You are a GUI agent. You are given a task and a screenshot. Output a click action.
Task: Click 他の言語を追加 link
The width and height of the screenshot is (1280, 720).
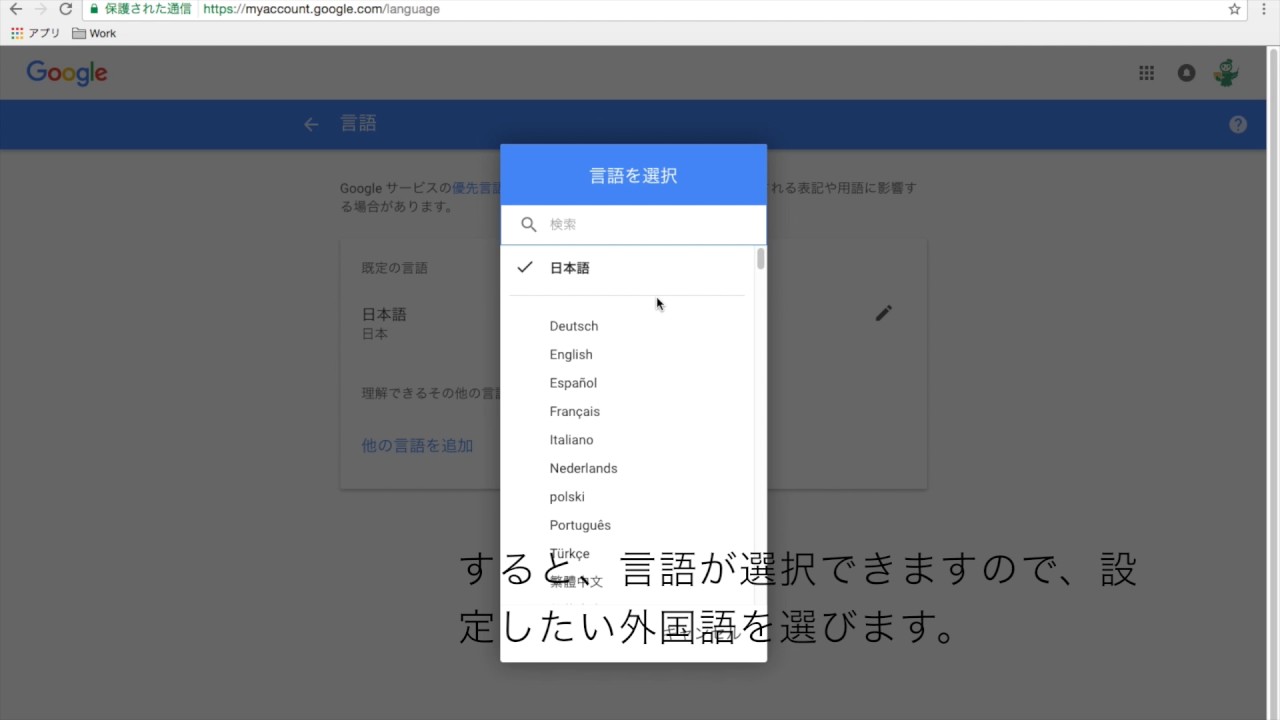(x=417, y=446)
